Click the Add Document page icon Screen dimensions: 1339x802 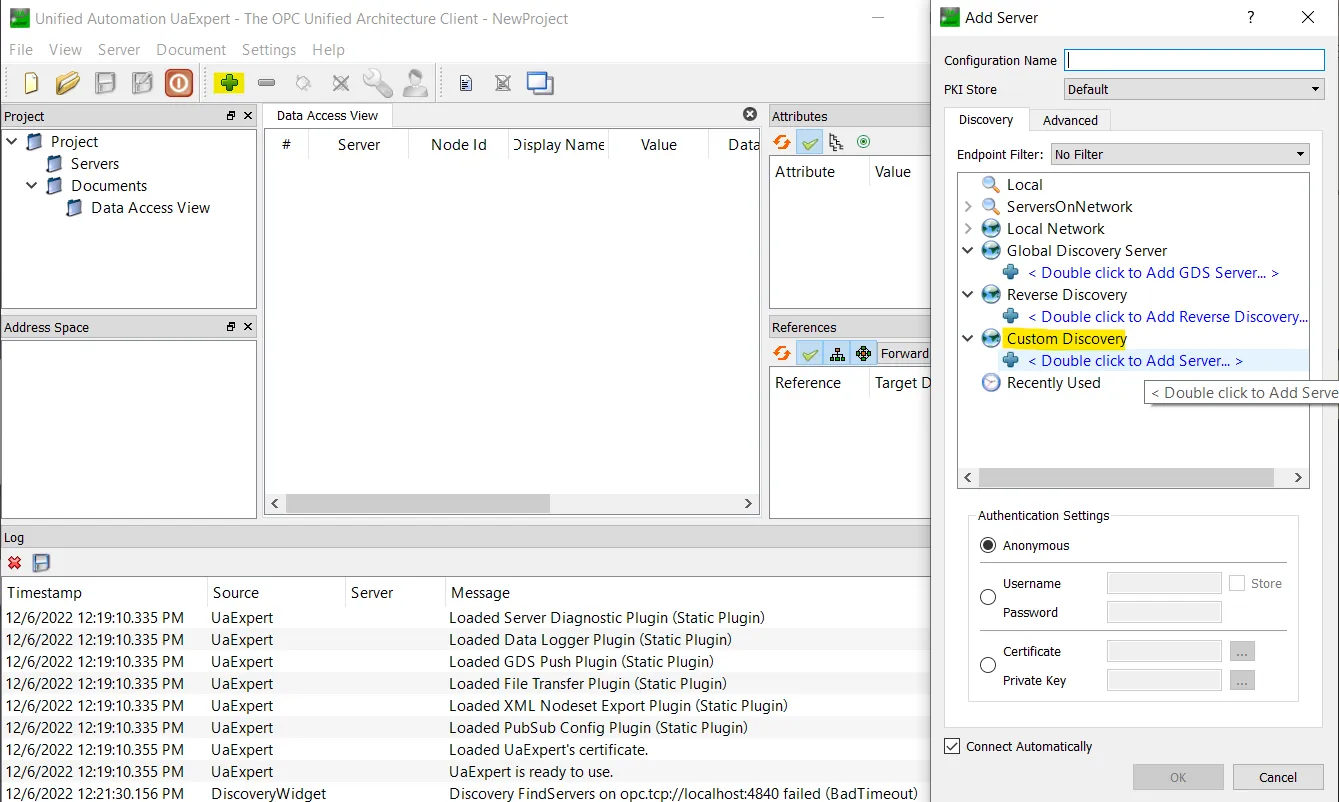click(465, 83)
